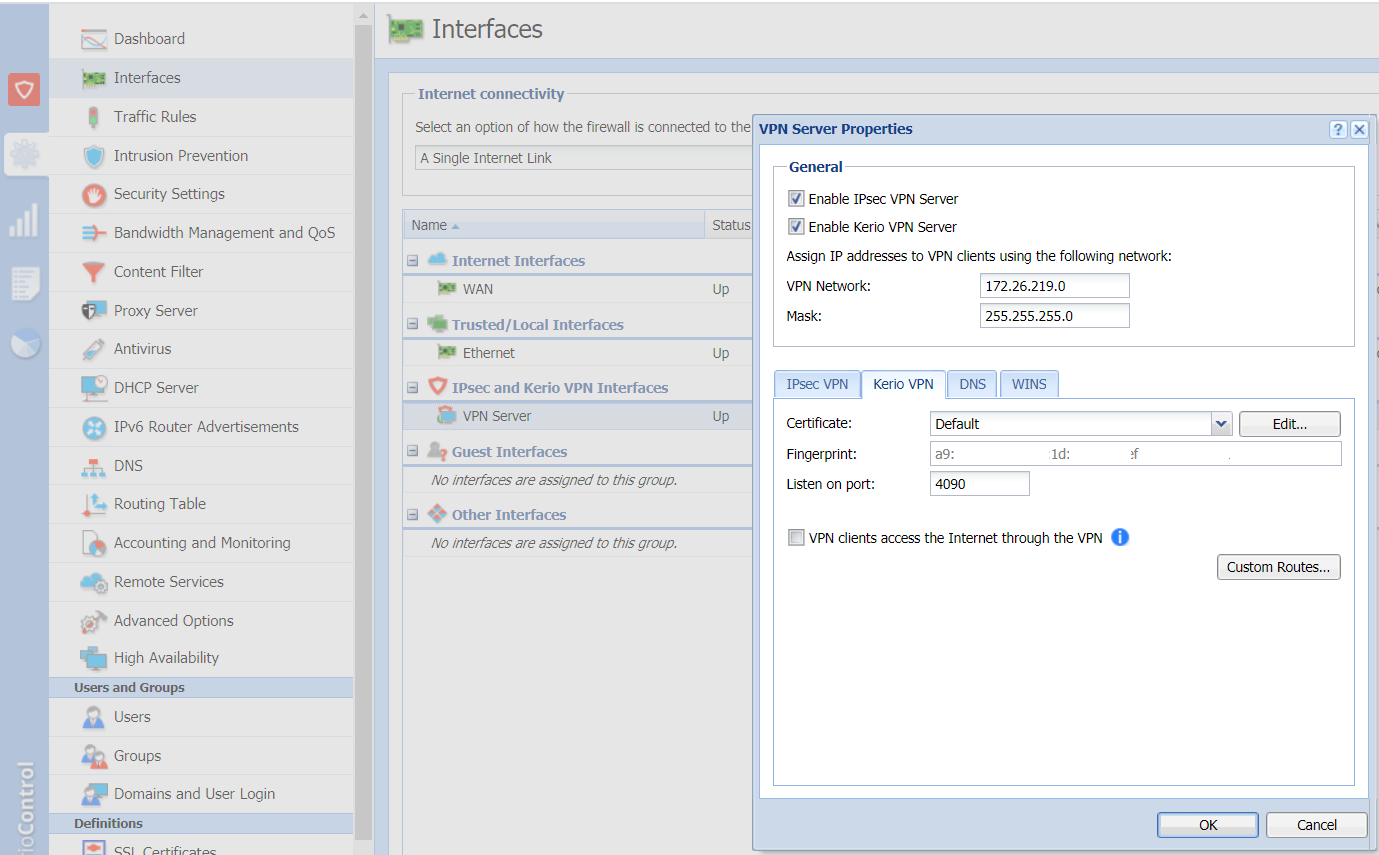This screenshot has height=855, width=1379.
Task: Switch to the WINS tab
Action: pos(1029,384)
